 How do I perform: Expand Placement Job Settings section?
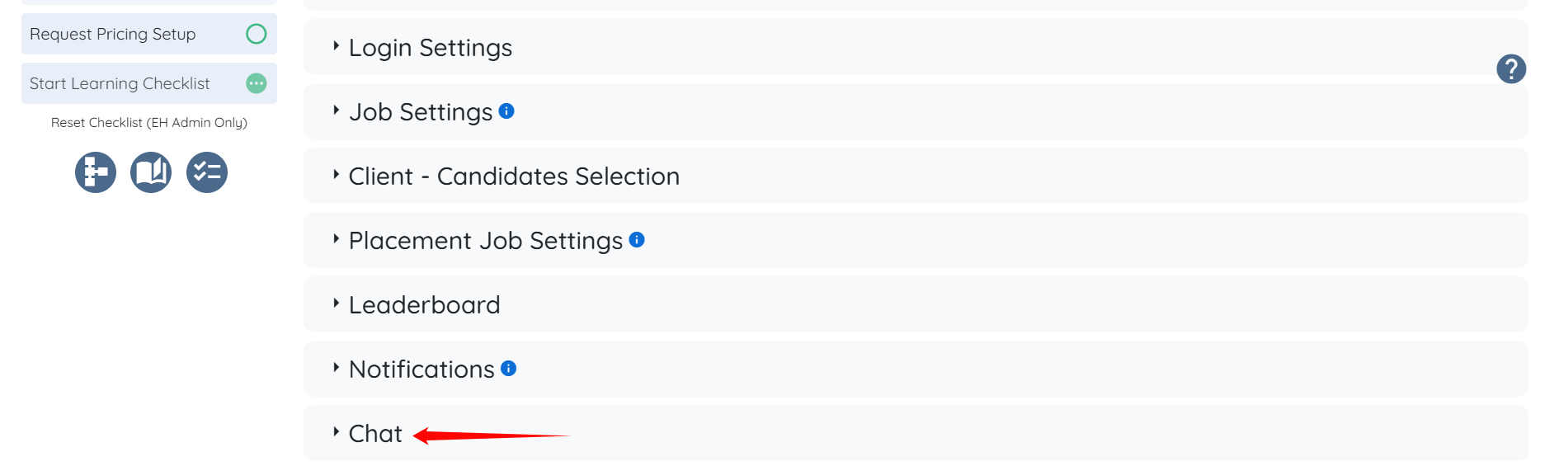coord(485,241)
